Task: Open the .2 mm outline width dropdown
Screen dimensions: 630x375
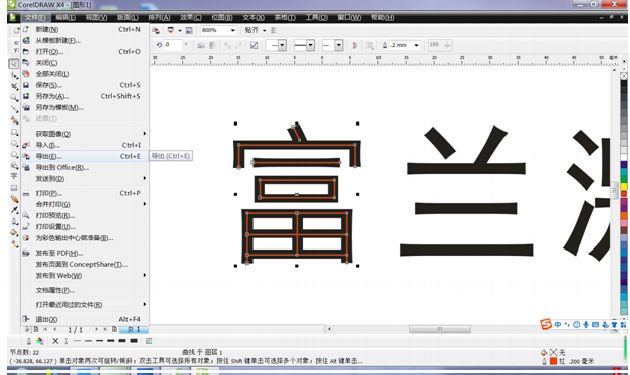Action: [416, 45]
